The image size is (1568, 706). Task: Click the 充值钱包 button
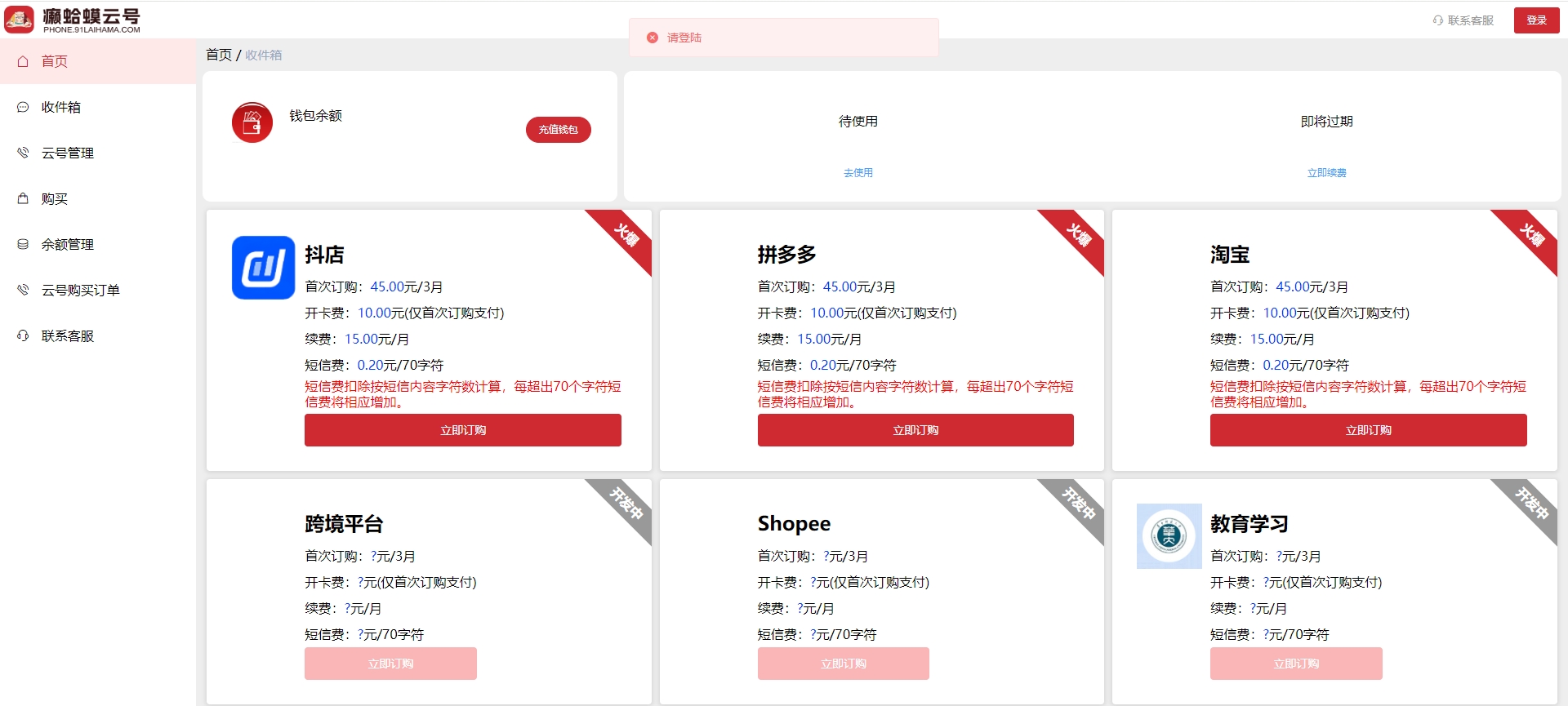tap(559, 130)
